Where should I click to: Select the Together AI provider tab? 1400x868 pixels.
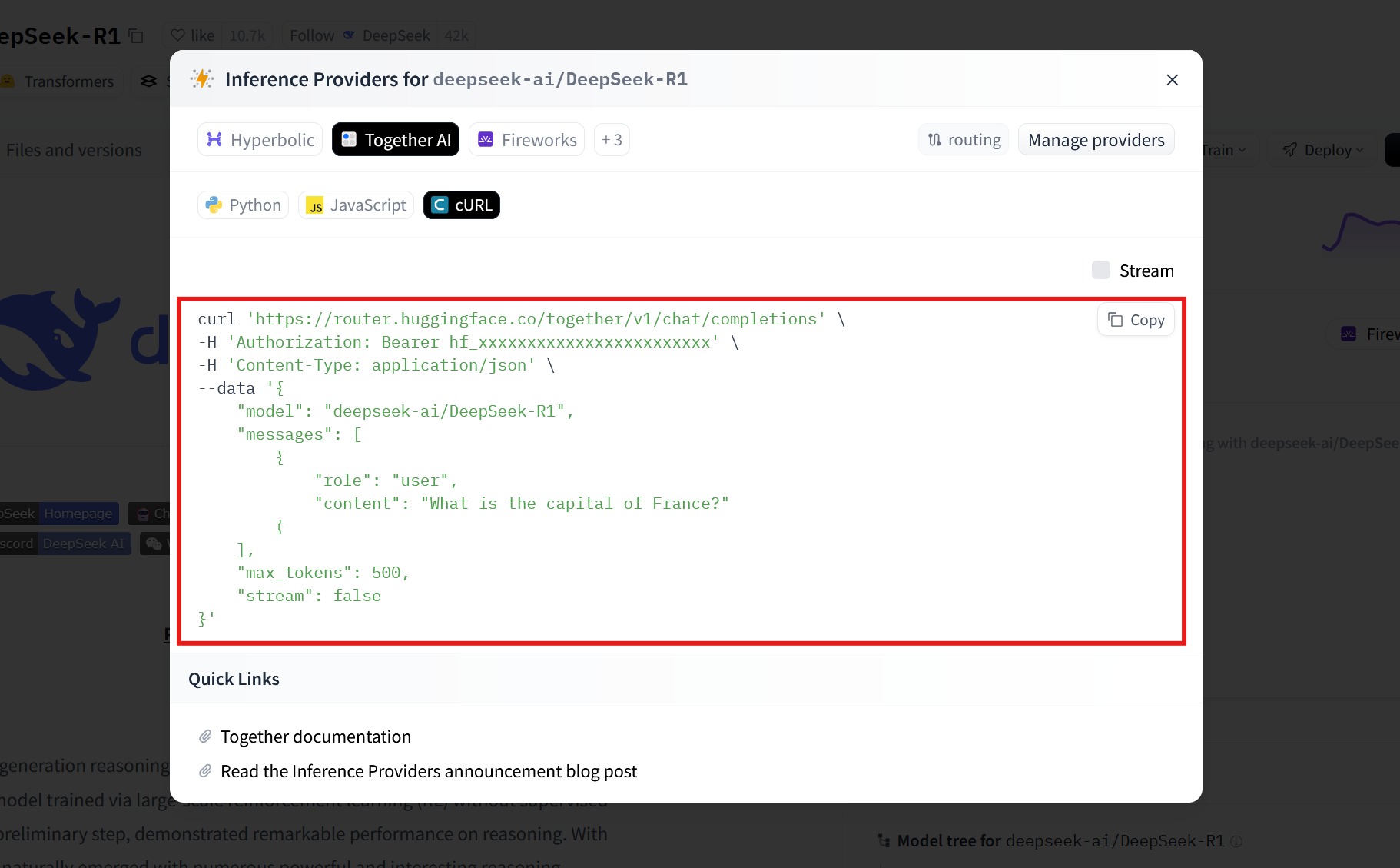pyautogui.click(x=396, y=140)
